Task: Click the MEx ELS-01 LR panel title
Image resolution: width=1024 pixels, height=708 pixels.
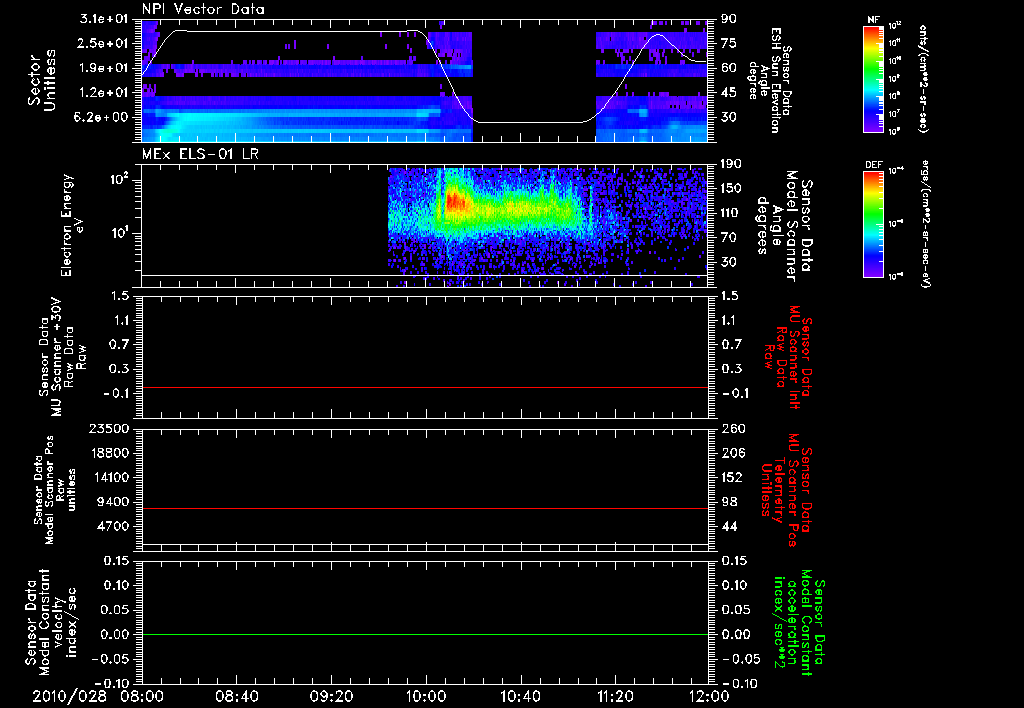Action: (202, 155)
